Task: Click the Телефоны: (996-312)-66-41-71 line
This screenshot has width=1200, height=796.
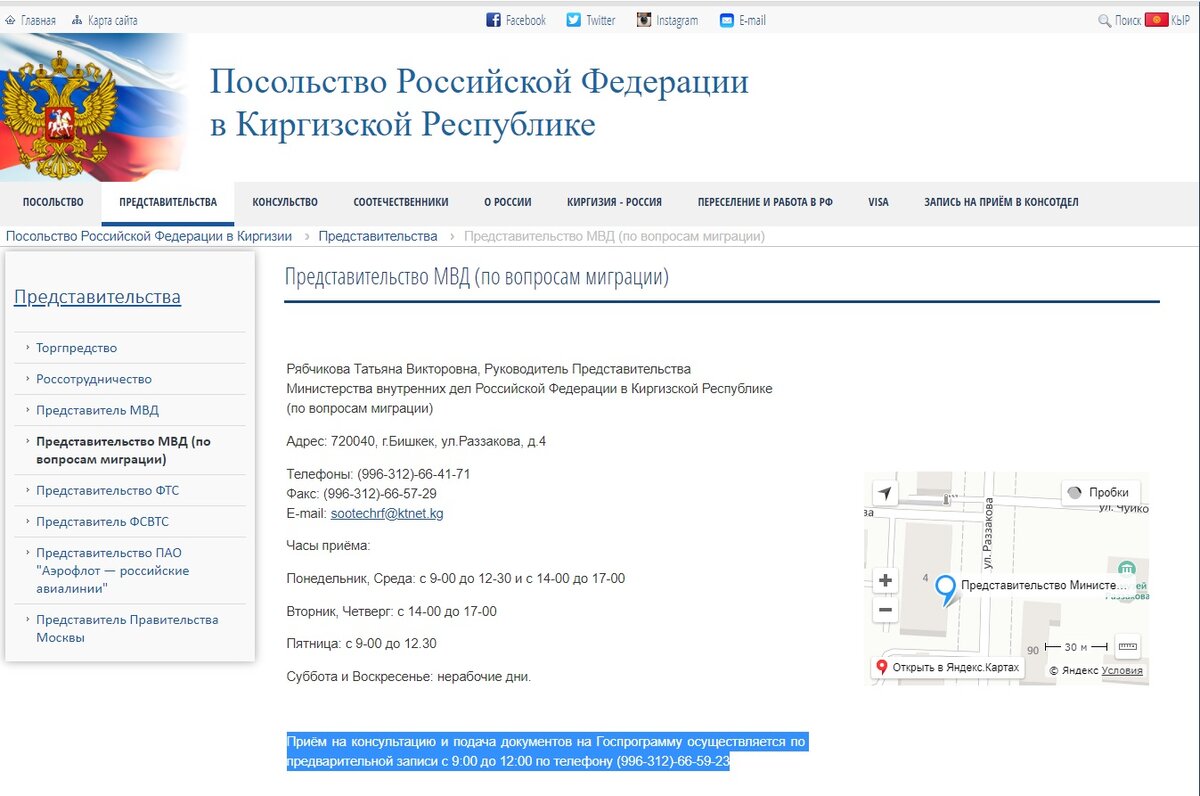Action: click(378, 474)
